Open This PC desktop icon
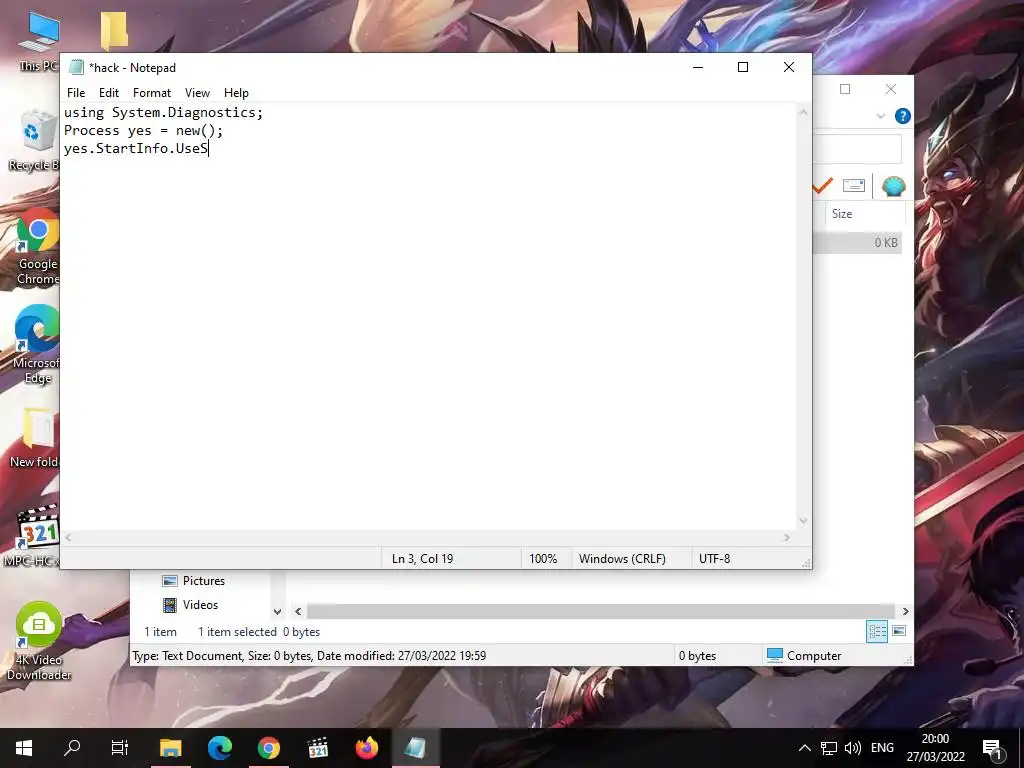This screenshot has width=1024, height=768. click(x=38, y=40)
